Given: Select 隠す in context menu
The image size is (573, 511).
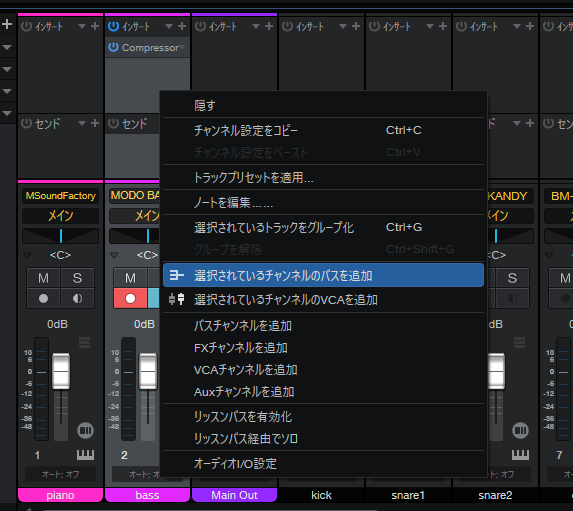Looking at the screenshot, I should pos(323,106).
